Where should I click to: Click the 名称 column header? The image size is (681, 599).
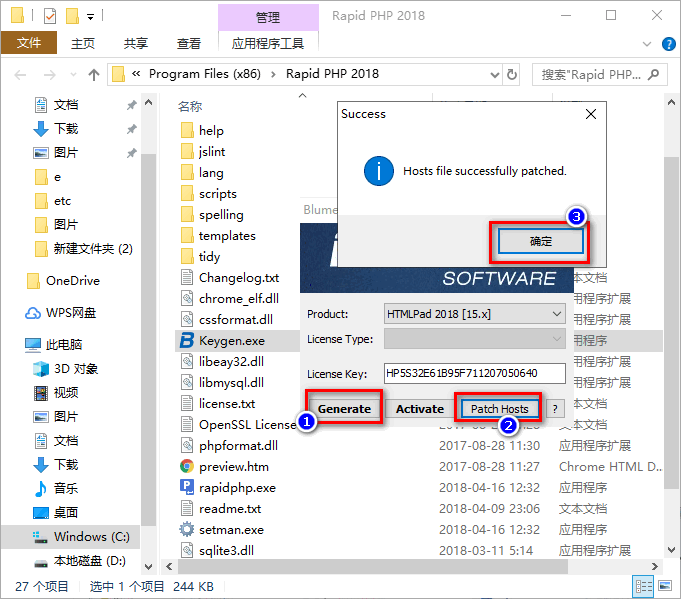point(190,106)
